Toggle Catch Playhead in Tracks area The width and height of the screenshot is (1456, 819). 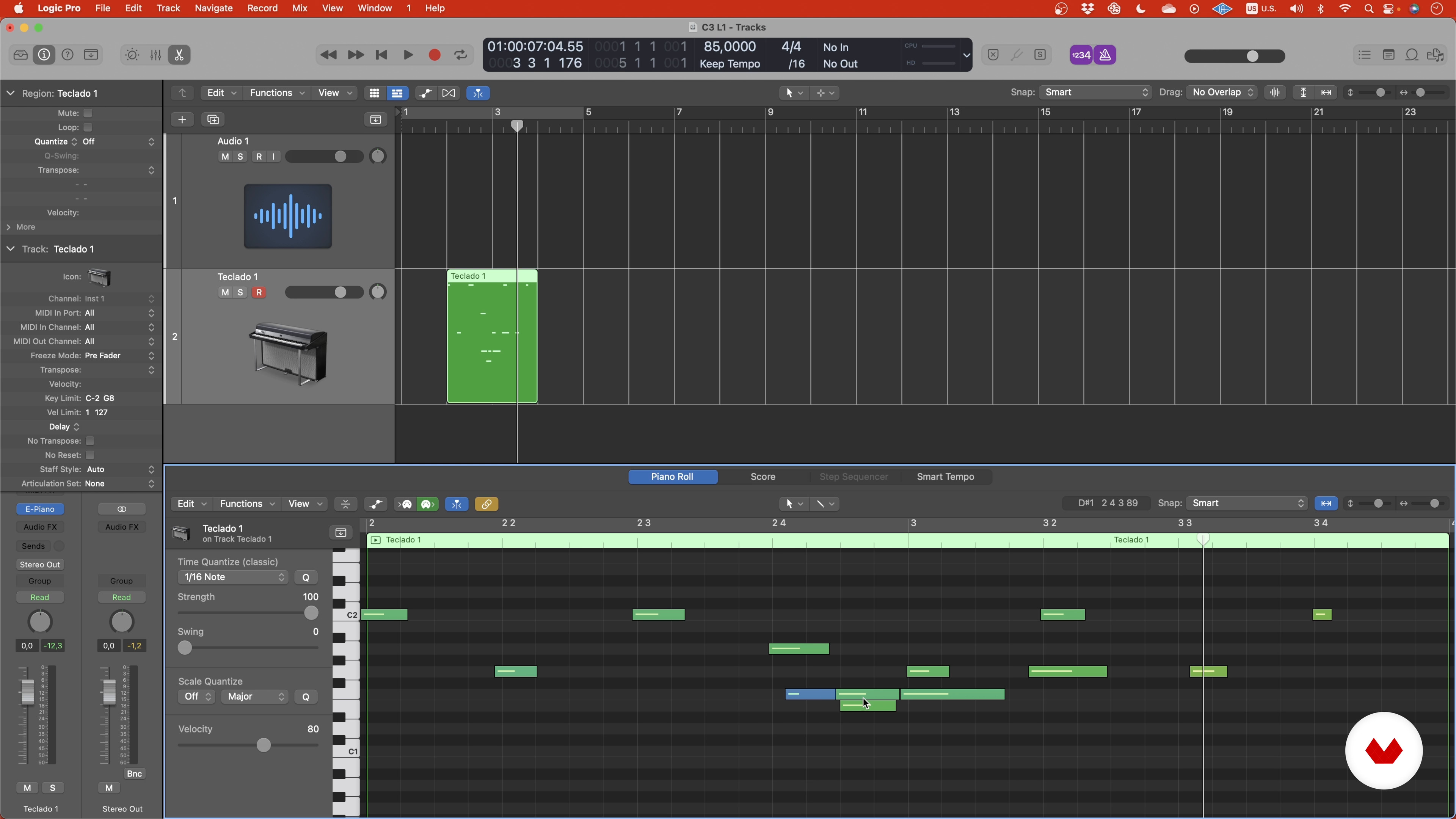(478, 93)
